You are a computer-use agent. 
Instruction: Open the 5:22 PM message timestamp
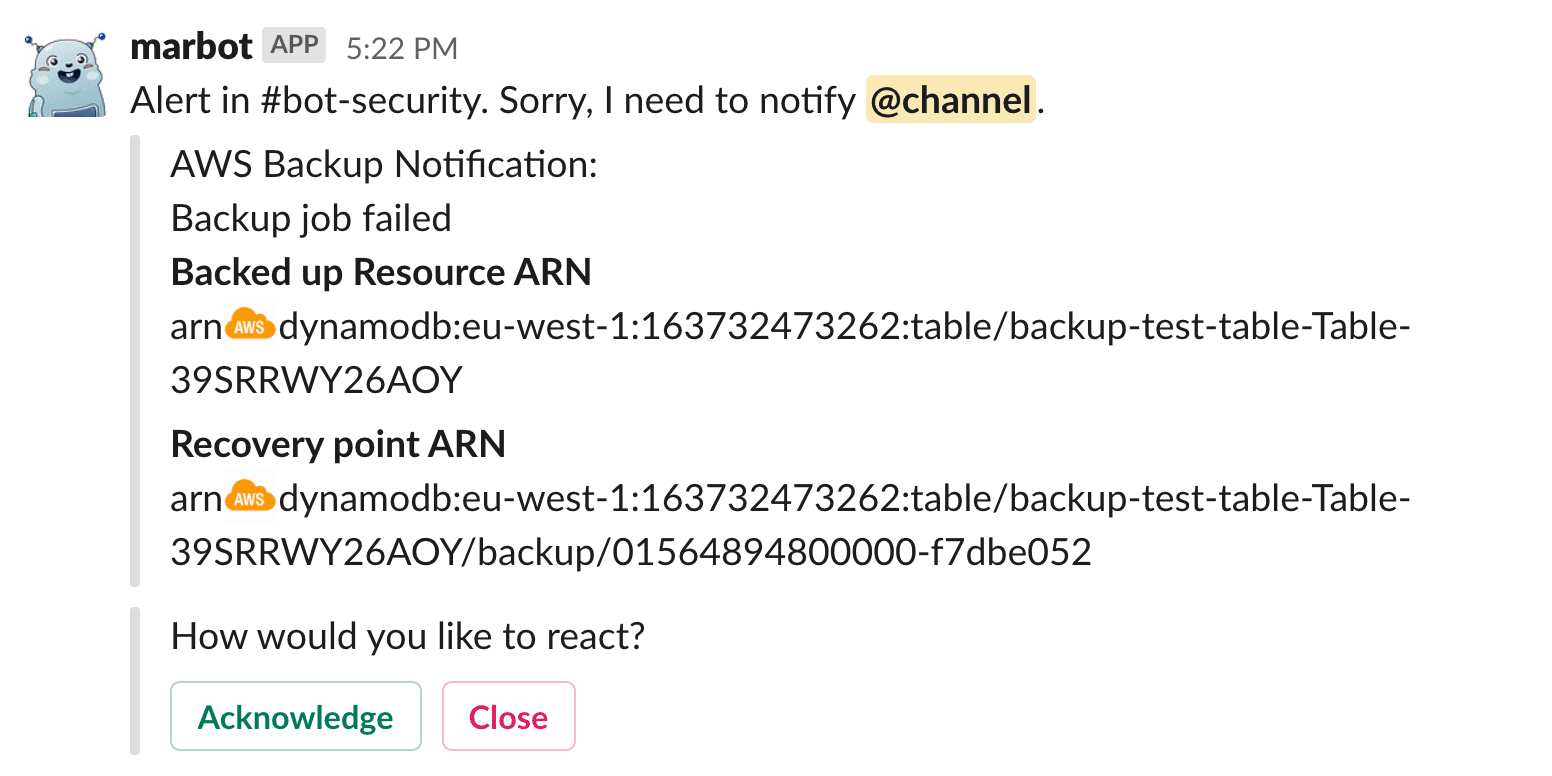tap(402, 48)
